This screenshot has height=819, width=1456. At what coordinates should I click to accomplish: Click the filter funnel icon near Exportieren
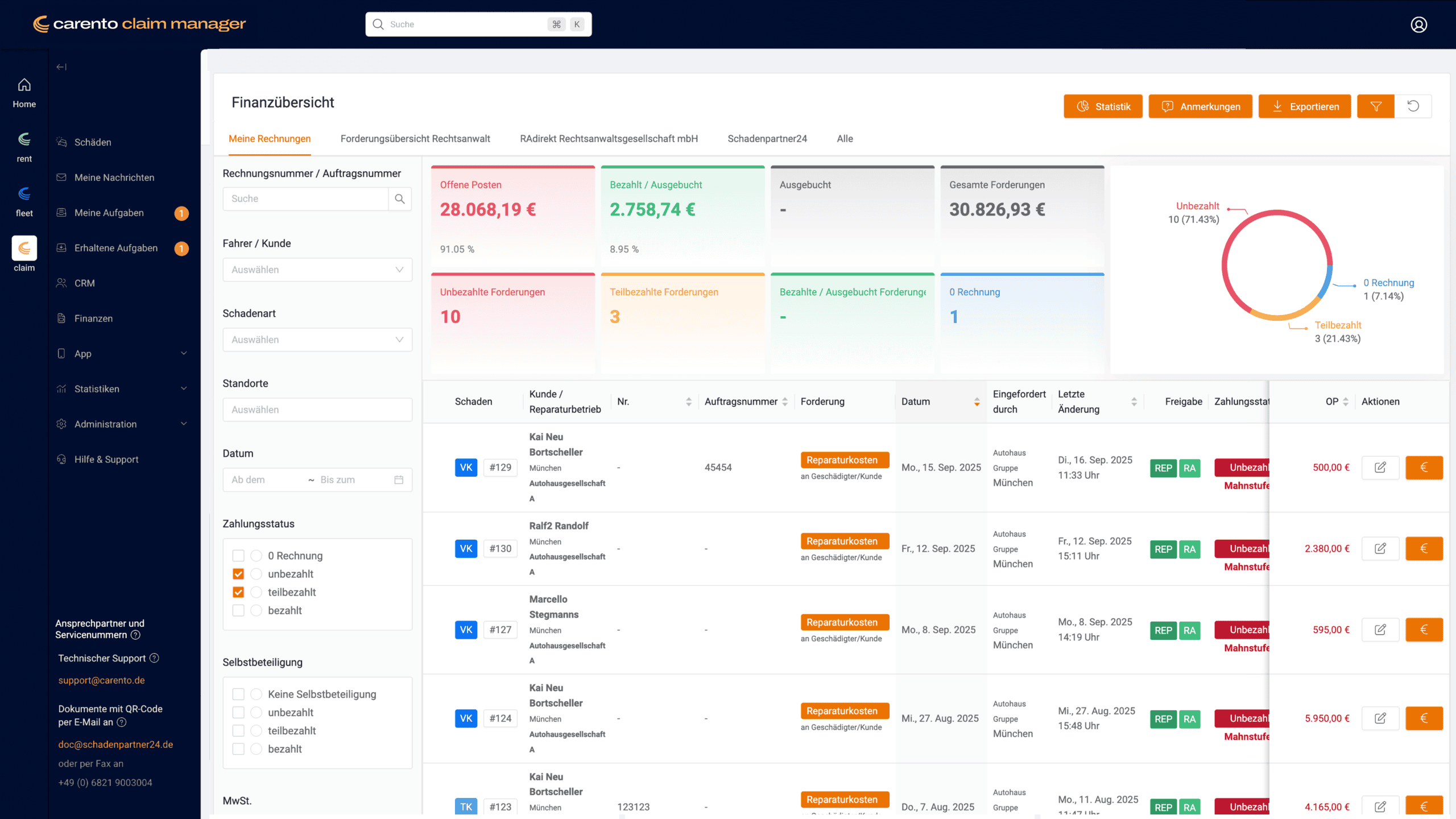(1375, 106)
